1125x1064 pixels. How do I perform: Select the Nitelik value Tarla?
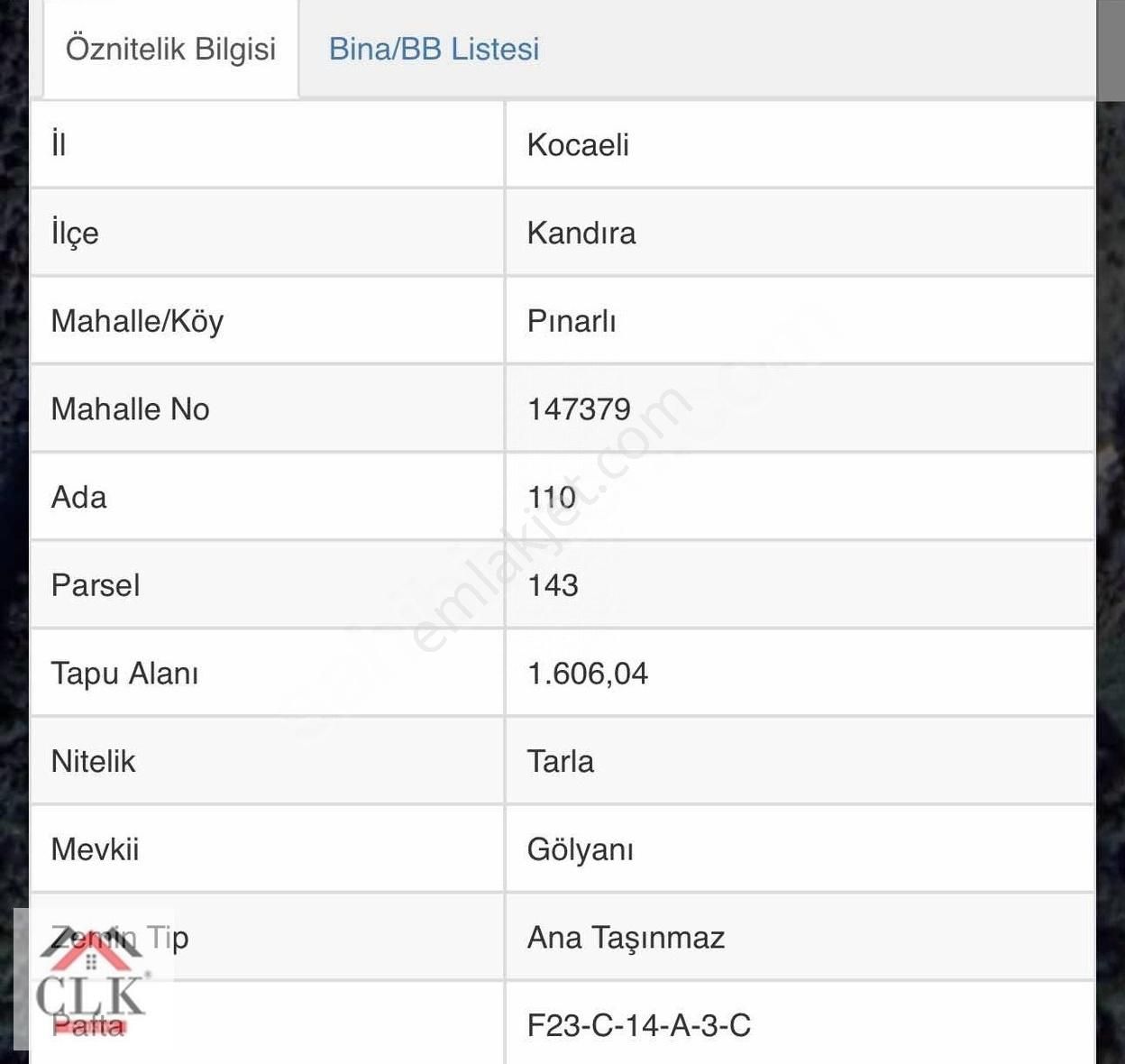[560, 761]
